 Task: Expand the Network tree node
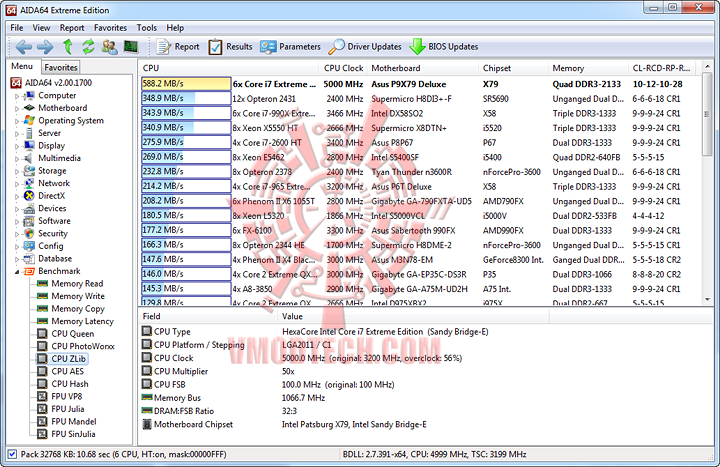(x=17, y=184)
